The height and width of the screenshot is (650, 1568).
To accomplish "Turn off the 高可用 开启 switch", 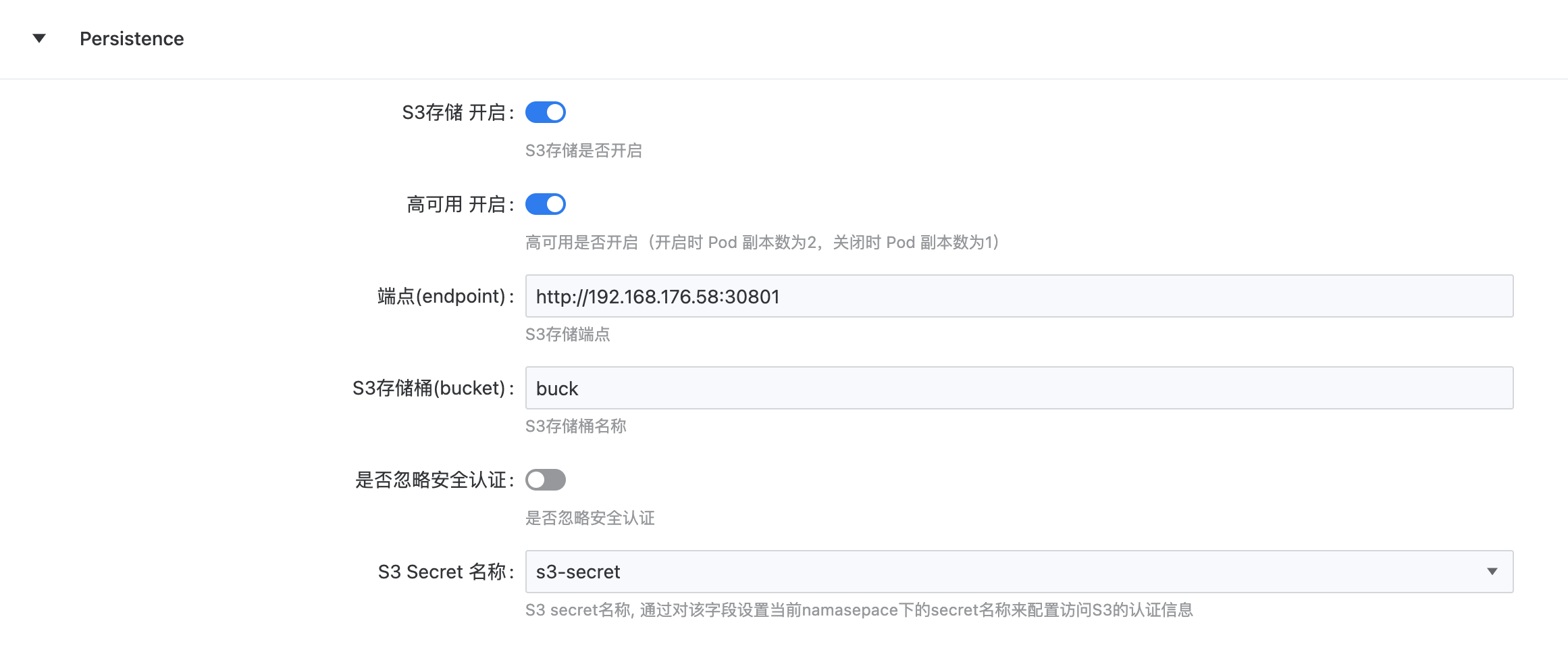I will 545,204.
